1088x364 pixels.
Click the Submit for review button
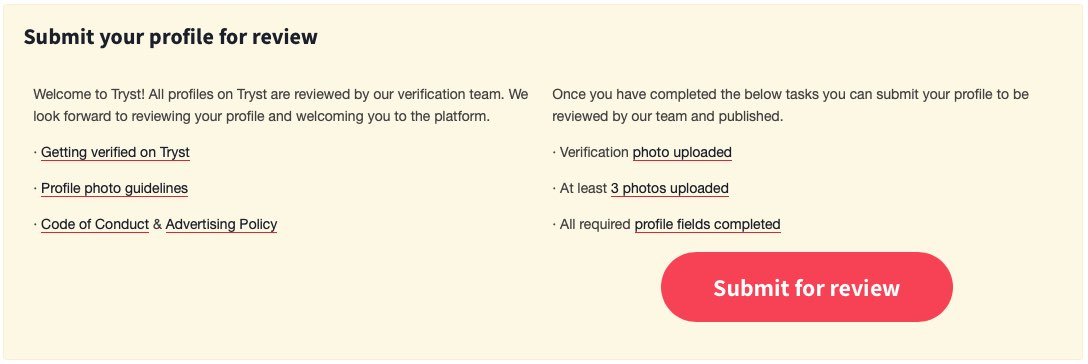pos(806,287)
